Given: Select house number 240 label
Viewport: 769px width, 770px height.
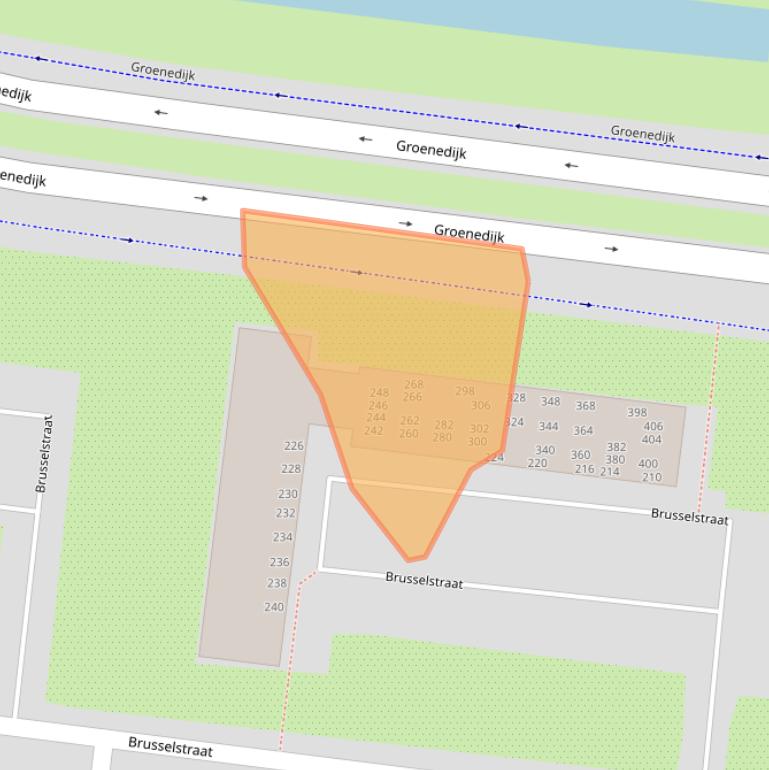Looking at the screenshot, I should (274, 607).
